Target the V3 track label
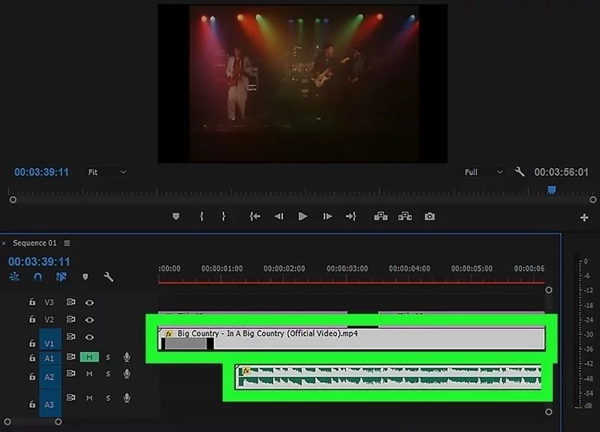Viewport: 600px width, 432px height. click(49, 302)
